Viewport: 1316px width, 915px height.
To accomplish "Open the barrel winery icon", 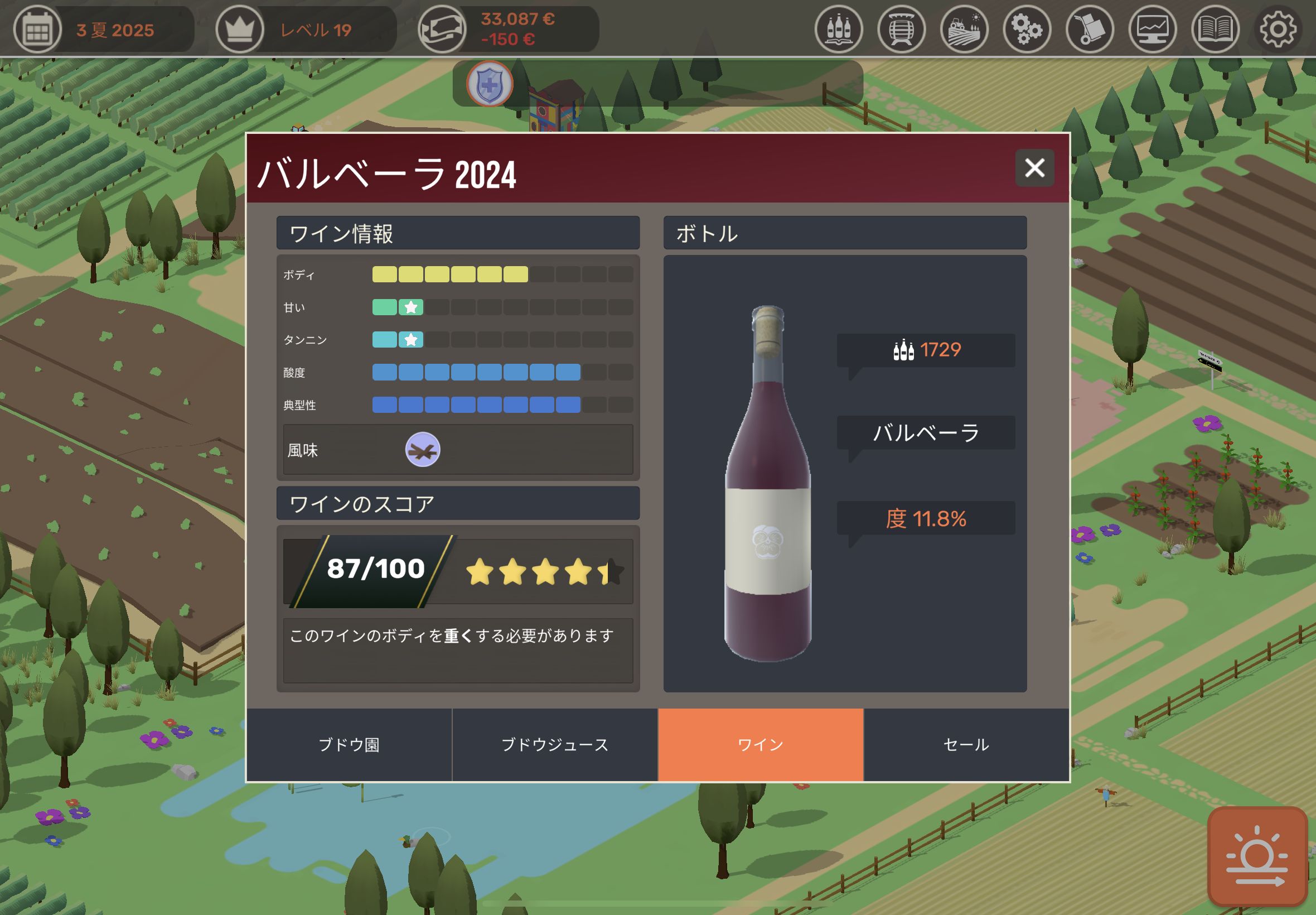I will (x=901, y=29).
